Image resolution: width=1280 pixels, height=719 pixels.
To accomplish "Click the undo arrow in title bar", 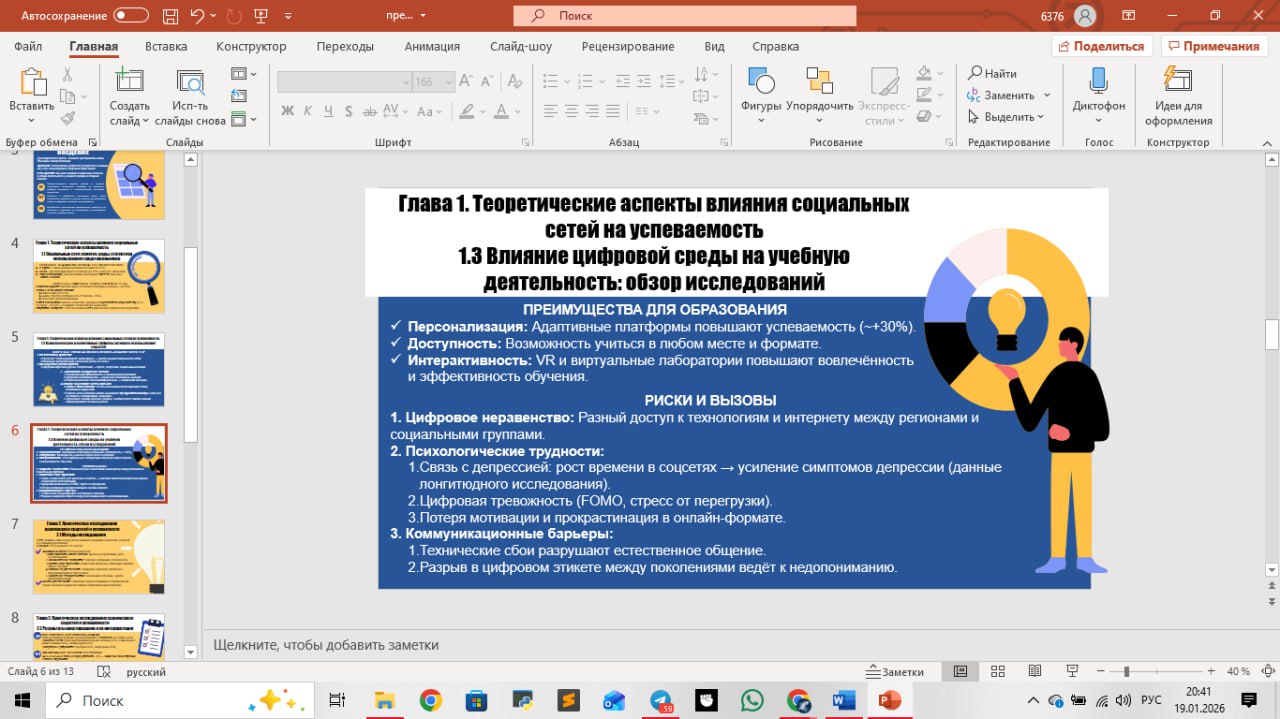I will pyautogui.click(x=197, y=16).
